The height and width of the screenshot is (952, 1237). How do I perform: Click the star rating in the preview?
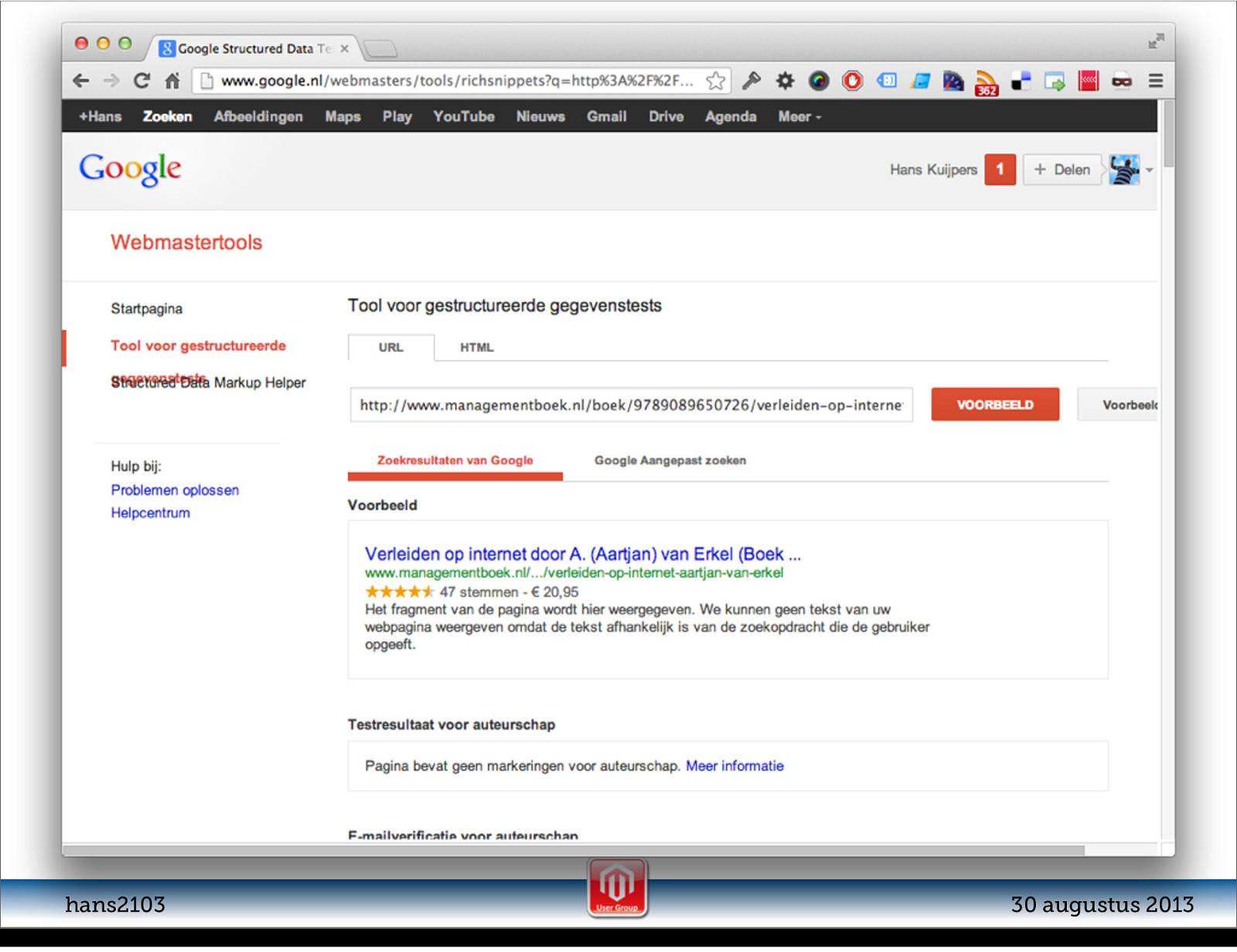point(399,592)
